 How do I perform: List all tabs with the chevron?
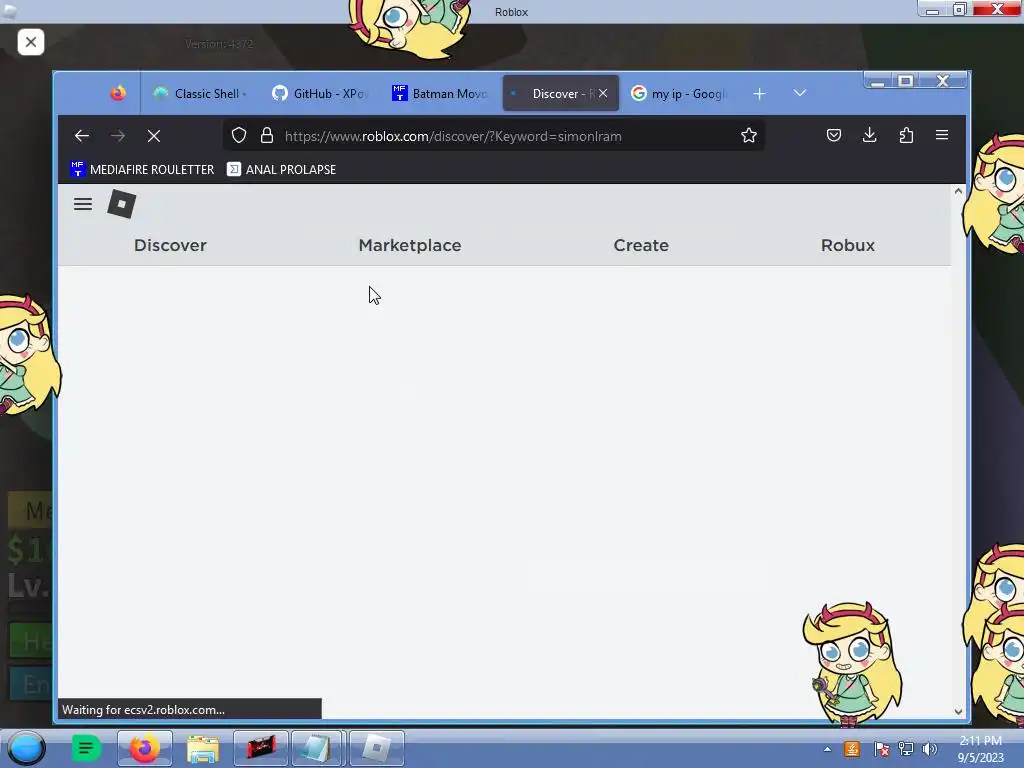799,93
